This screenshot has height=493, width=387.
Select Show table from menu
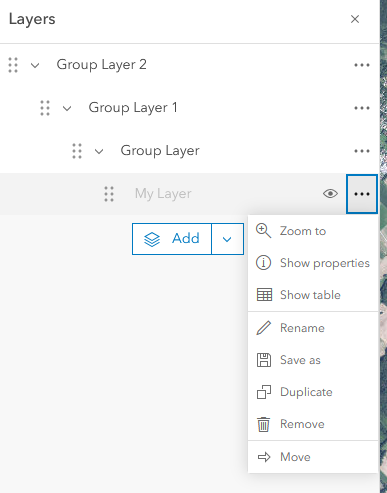point(313,295)
